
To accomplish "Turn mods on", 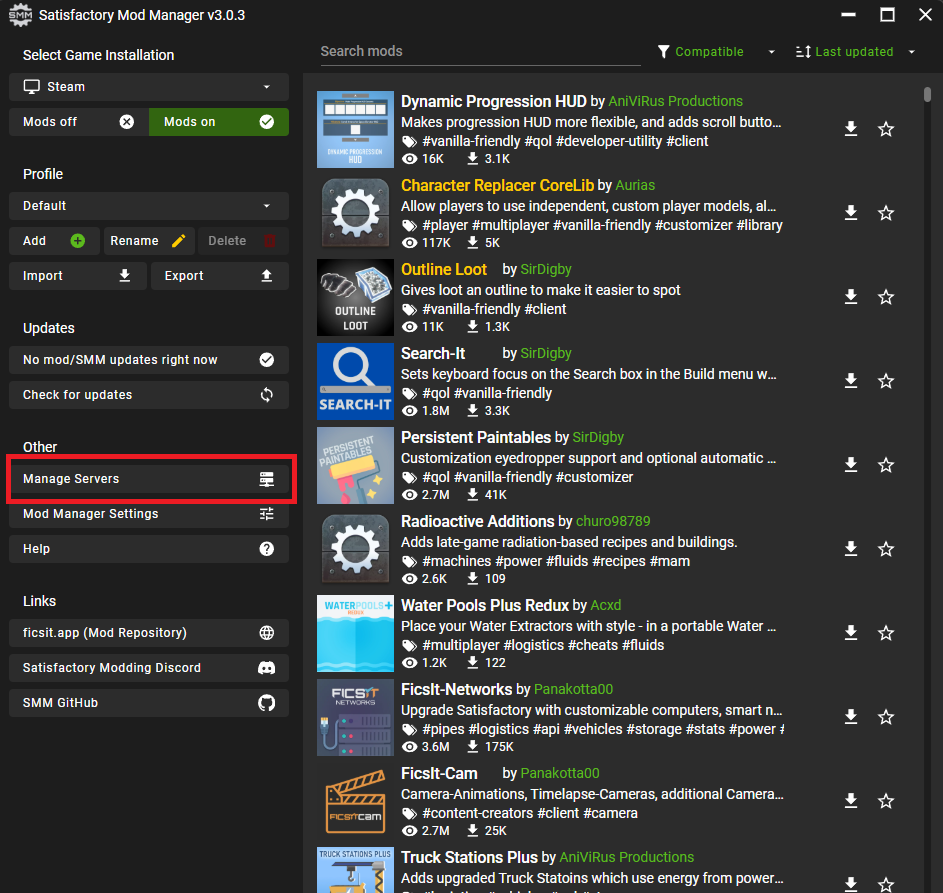I will coord(219,122).
